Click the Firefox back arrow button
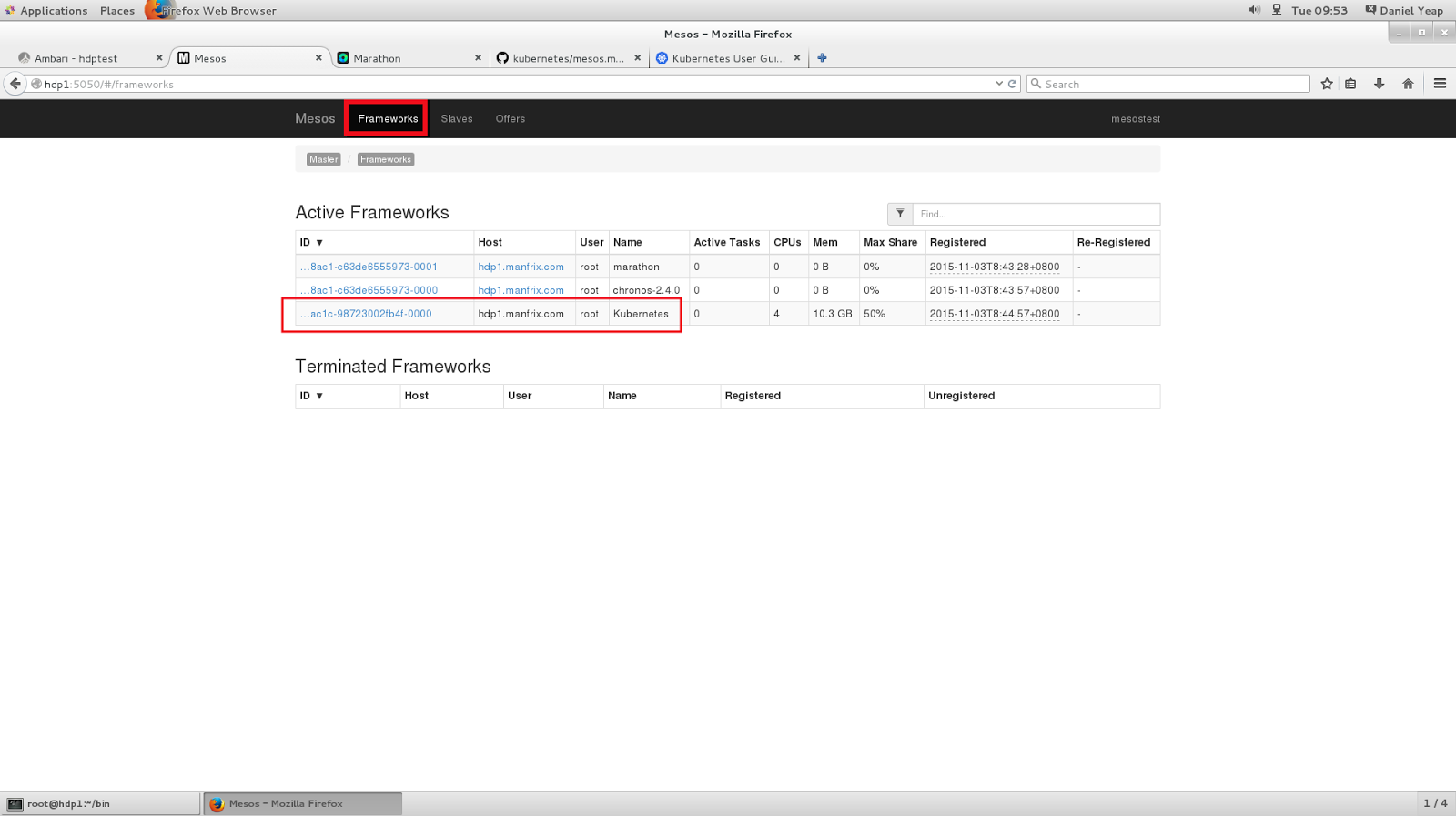 (15, 84)
